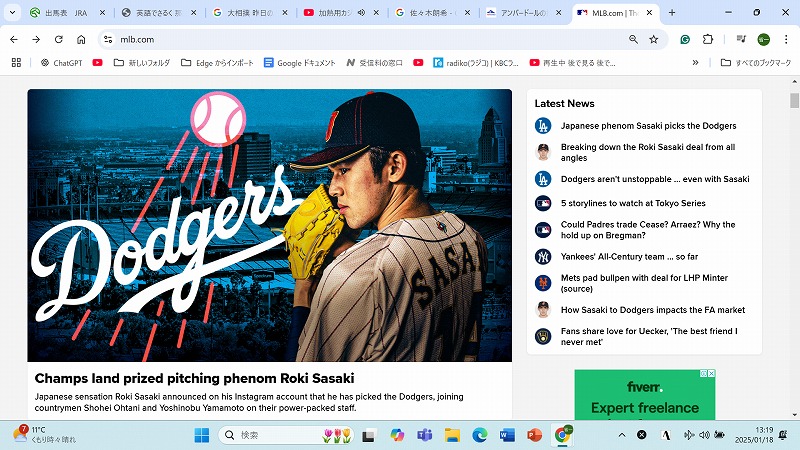Mute the audio on the YouTube tab
This screenshot has width=800, height=450.
pos(361,13)
